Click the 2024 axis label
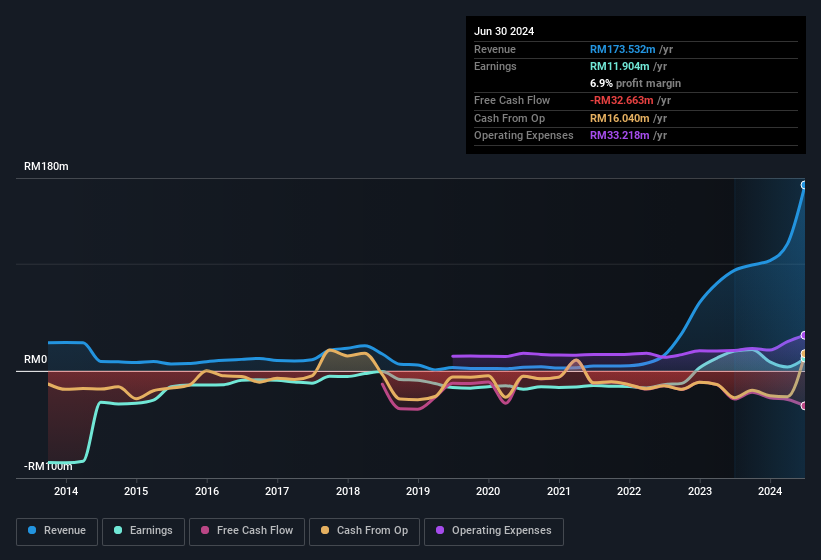Screen dimensions: 821x560 (770, 491)
